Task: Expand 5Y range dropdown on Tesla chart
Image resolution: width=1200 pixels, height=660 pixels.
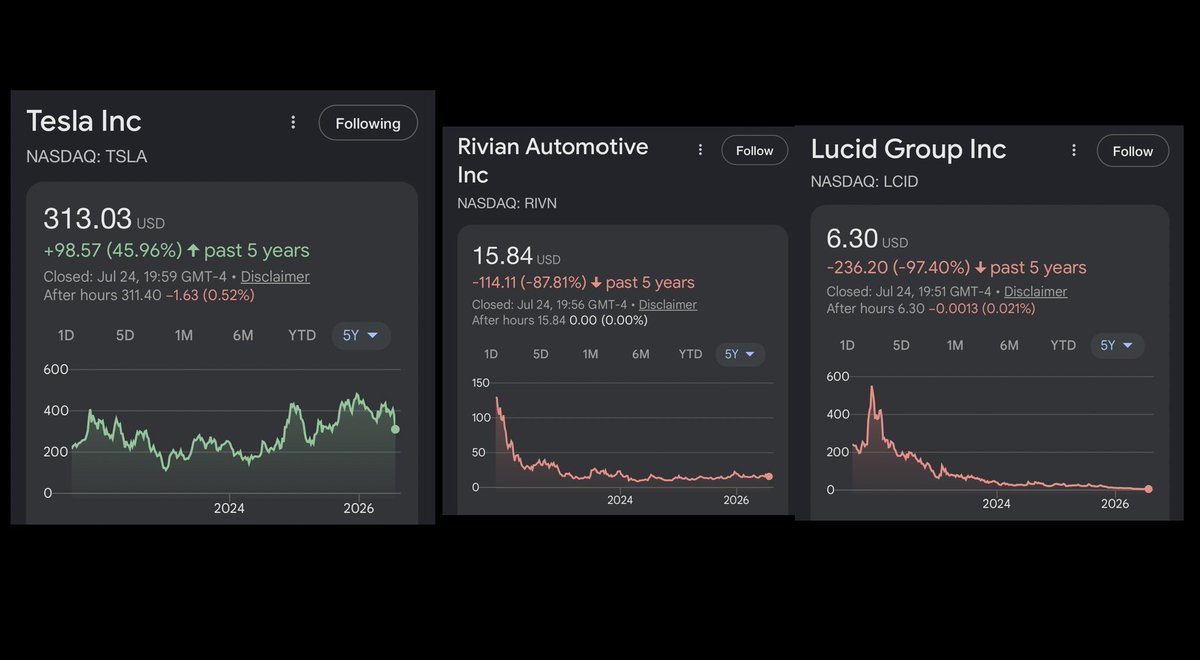Action: [361, 335]
